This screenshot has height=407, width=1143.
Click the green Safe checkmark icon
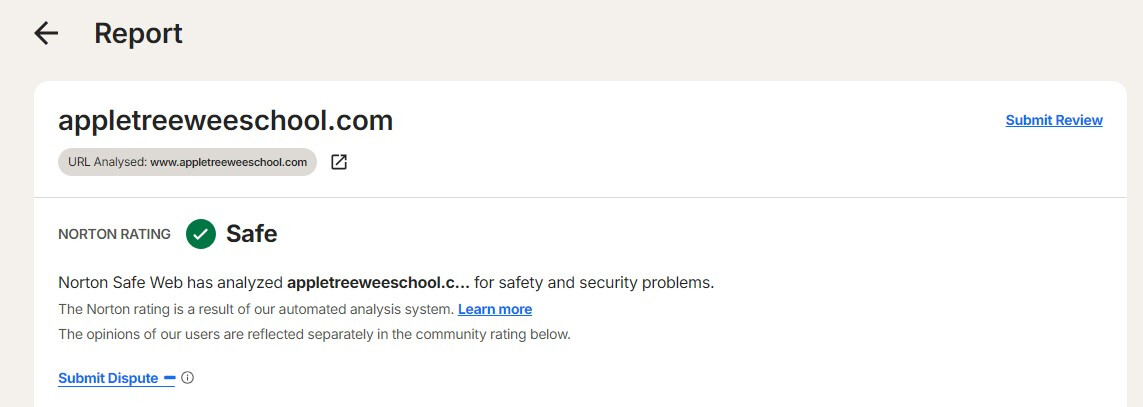click(x=201, y=234)
